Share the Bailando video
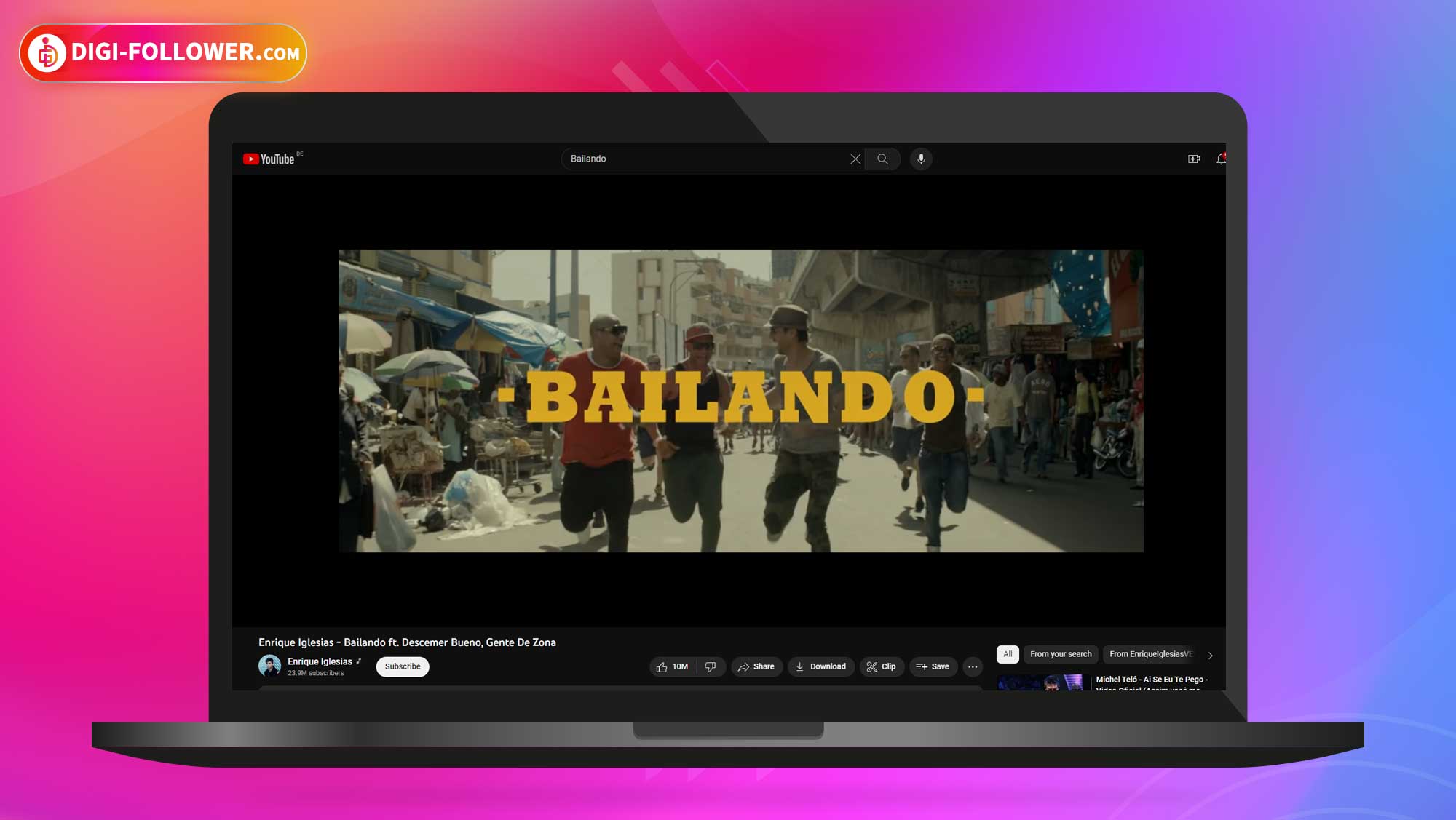The image size is (1456, 820). click(756, 666)
